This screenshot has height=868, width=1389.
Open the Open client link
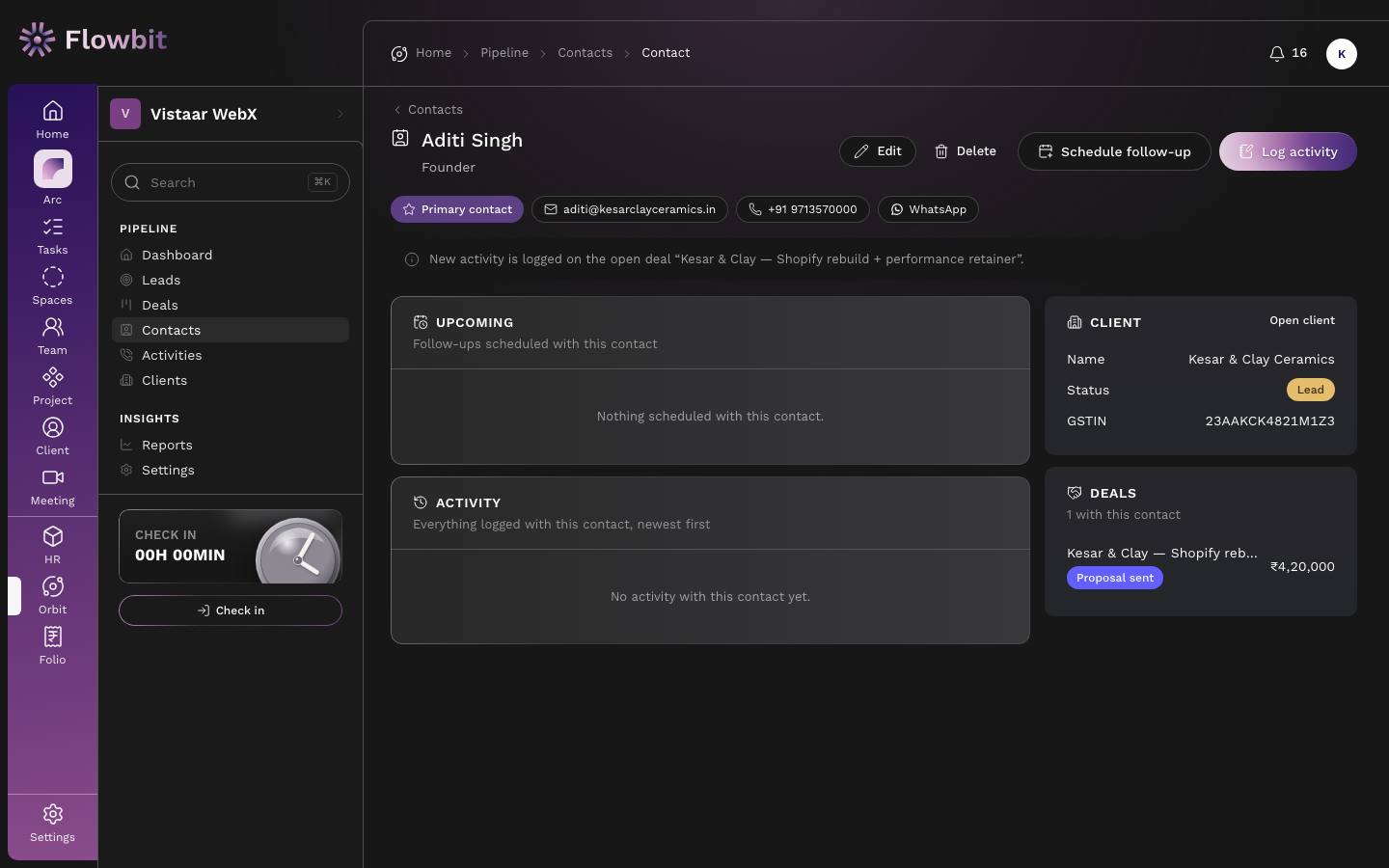click(x=1302, y=320)
